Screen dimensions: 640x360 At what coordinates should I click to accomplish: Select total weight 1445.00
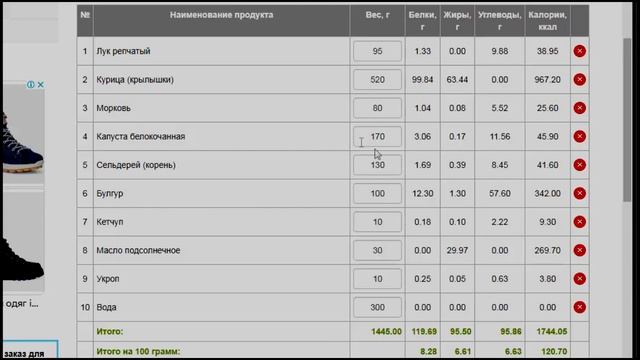coord(386,331)
